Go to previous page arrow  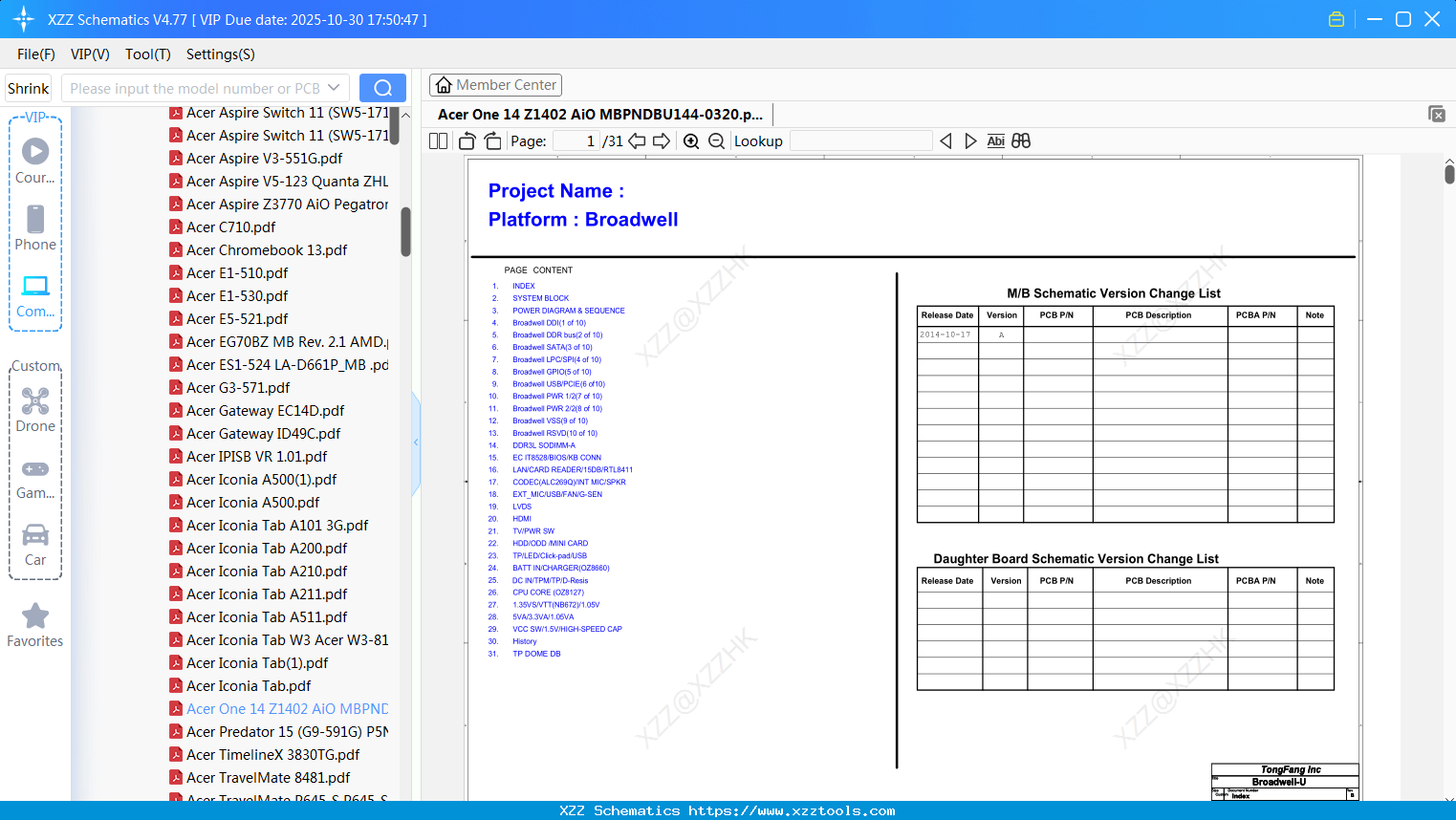point(637,141)
